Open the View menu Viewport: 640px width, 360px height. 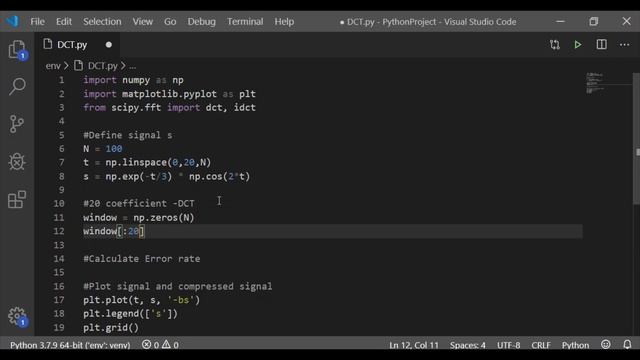point(142,22)
